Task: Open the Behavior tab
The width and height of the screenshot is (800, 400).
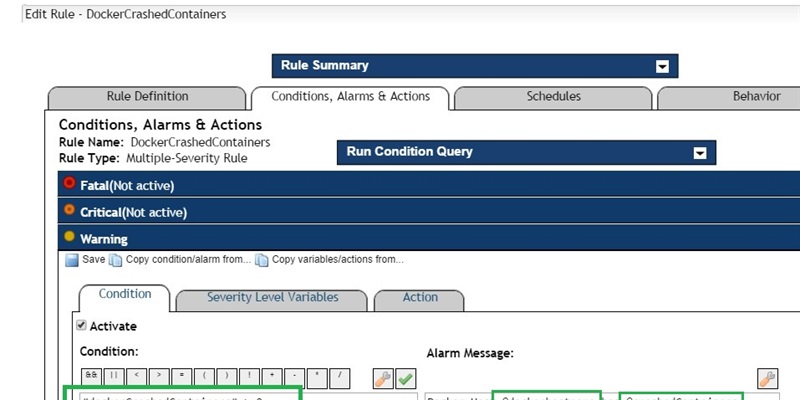Action: tap(730, 97)
